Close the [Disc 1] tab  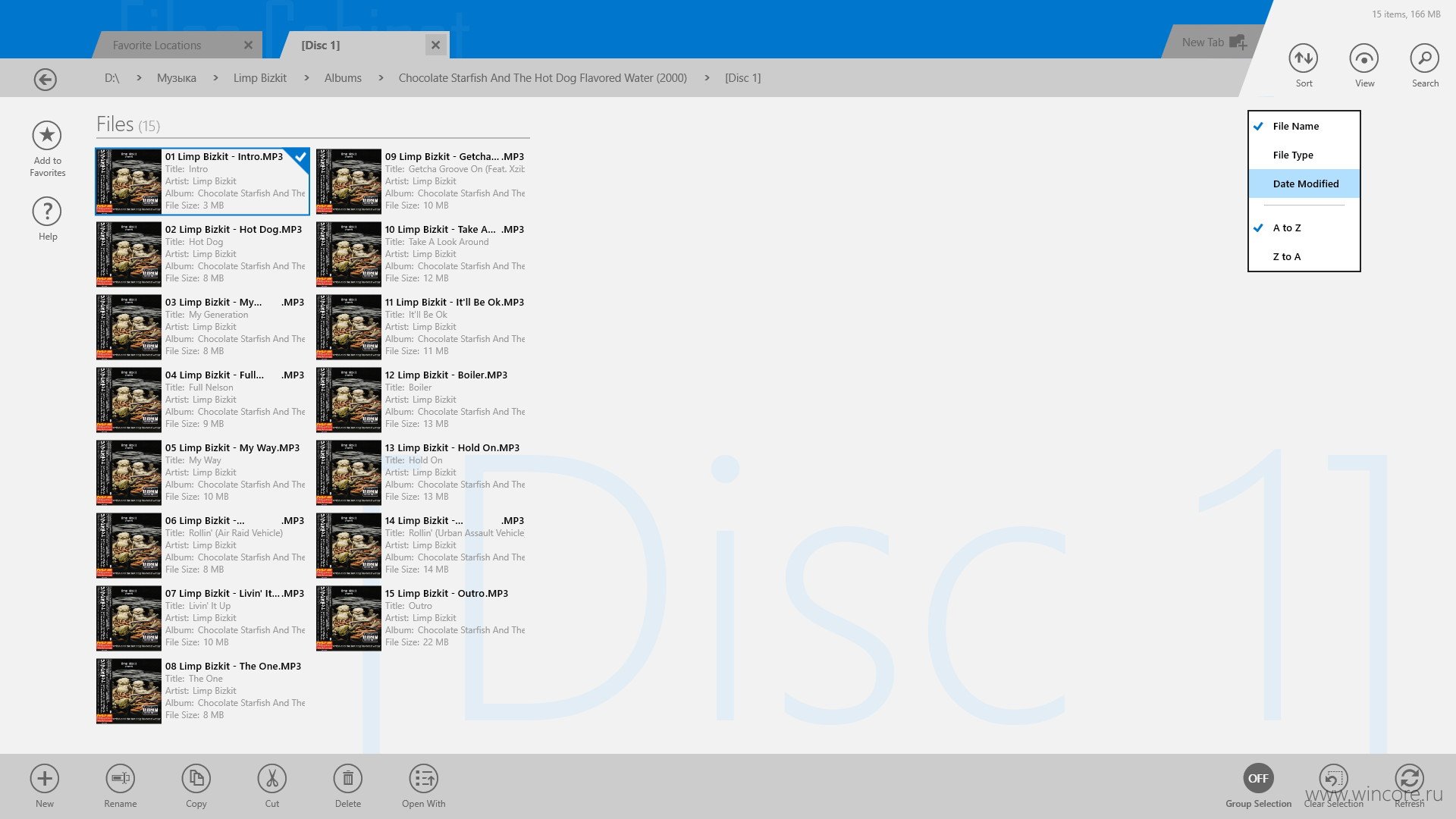(x=435, y=45)
